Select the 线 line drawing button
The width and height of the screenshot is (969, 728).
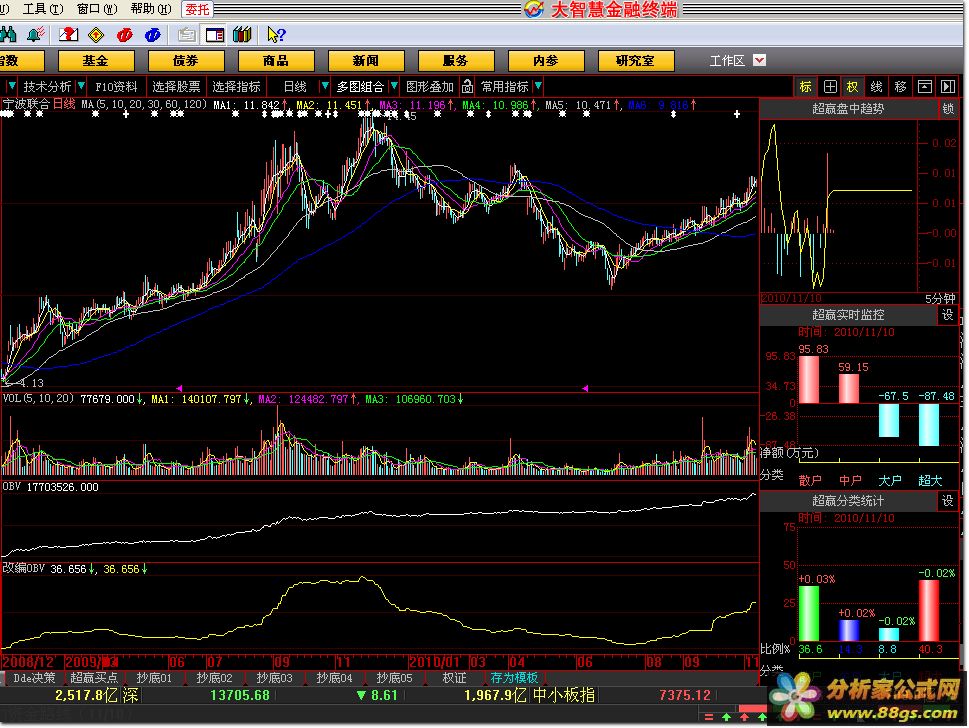(x=876, y=87)
